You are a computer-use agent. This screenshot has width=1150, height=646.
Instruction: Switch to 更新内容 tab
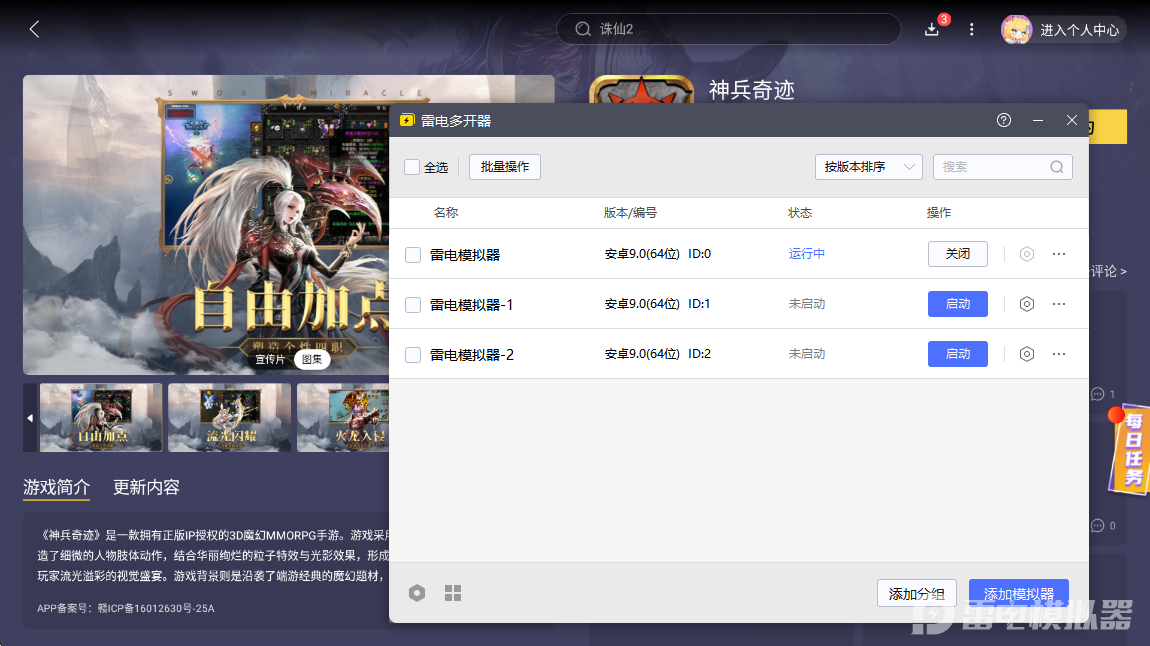click(146, 487)
